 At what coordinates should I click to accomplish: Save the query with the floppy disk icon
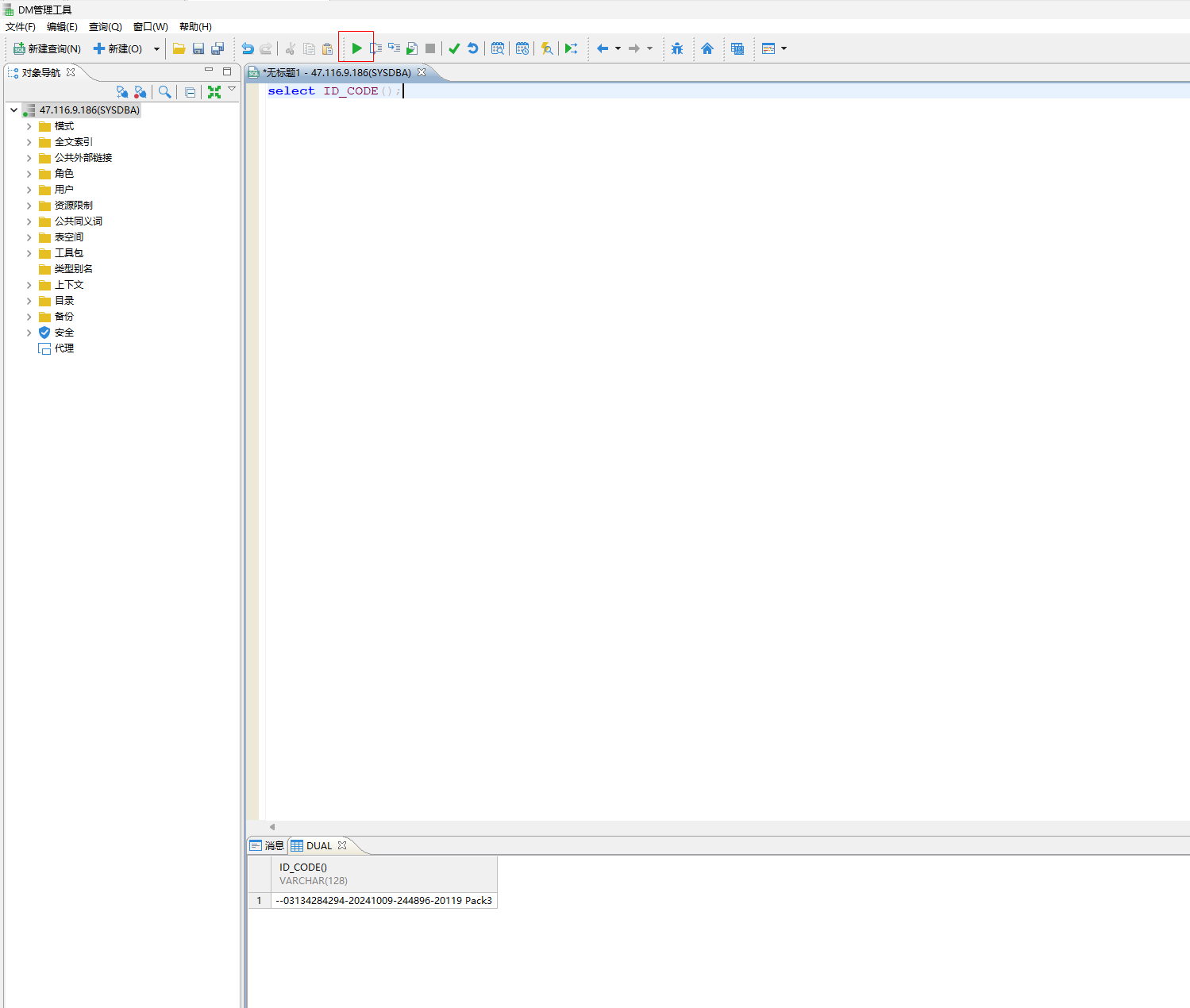(198, 48)
